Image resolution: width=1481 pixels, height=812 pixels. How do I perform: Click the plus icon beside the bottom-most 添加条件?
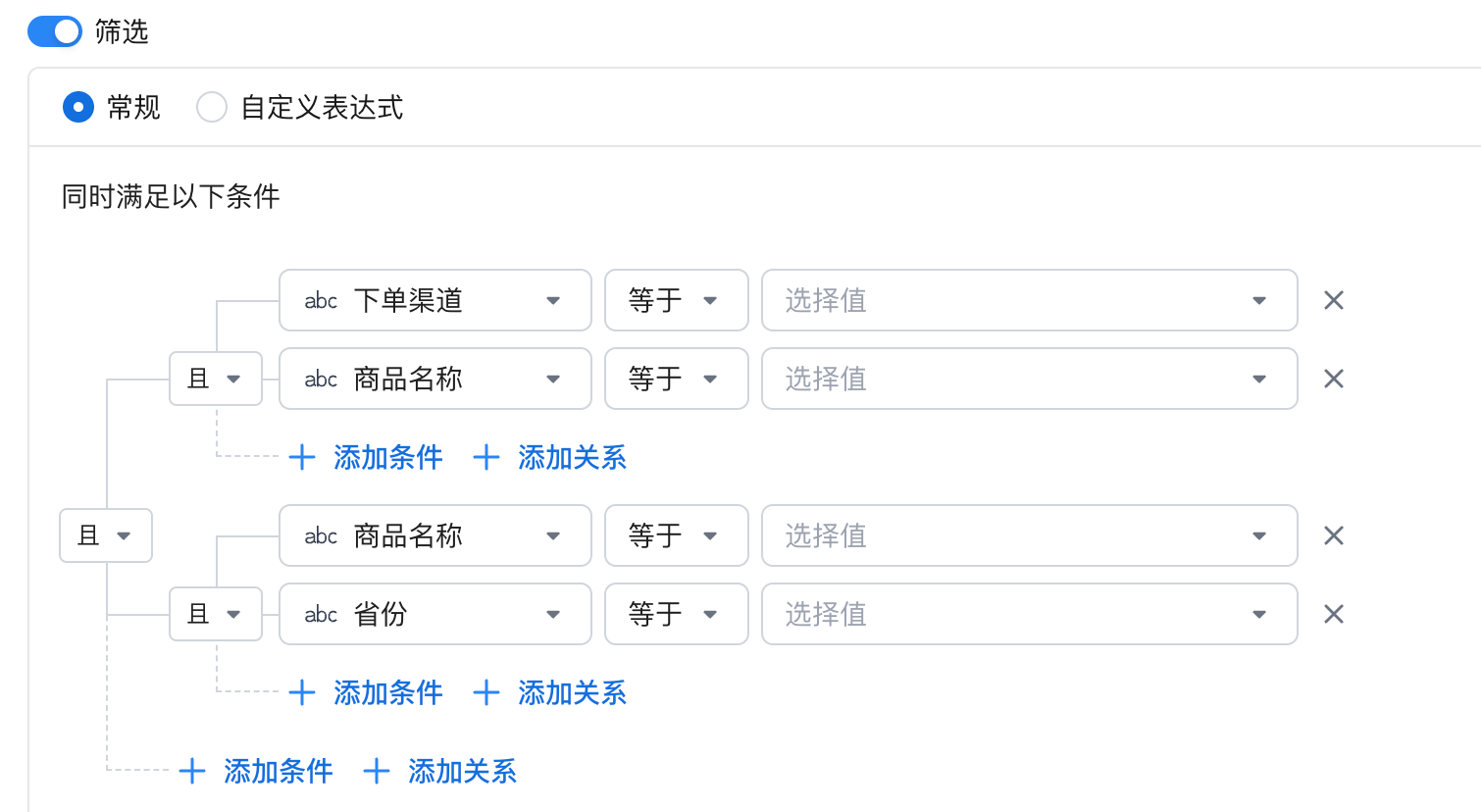(192, 771)
